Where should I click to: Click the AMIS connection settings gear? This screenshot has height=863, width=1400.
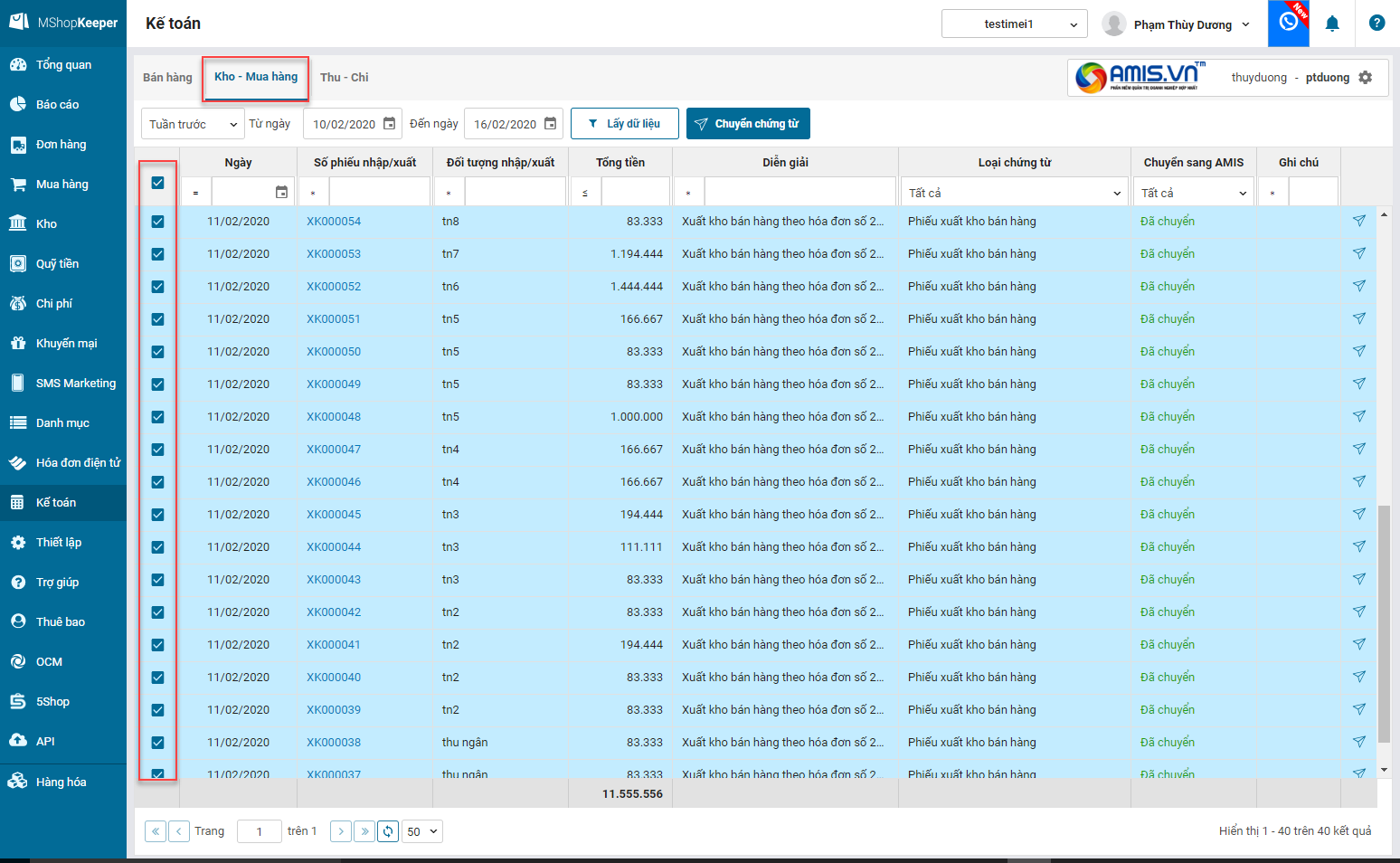(1366, 78)
